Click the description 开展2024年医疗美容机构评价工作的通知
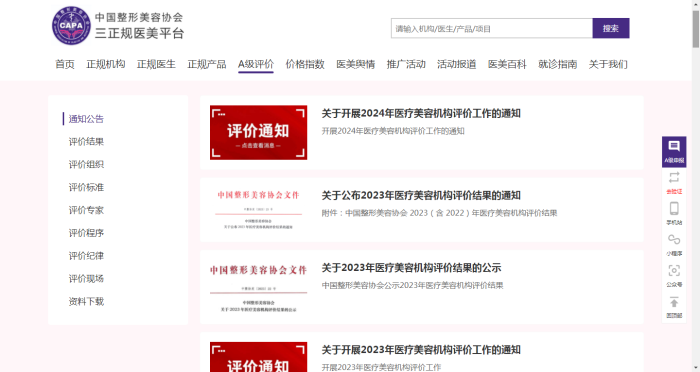This screenshot has width=700, height=372. point(393,131)
